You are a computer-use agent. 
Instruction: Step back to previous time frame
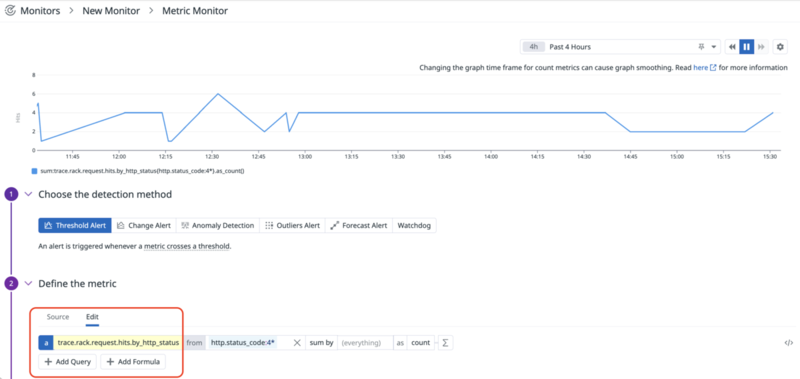click(732, 47)
